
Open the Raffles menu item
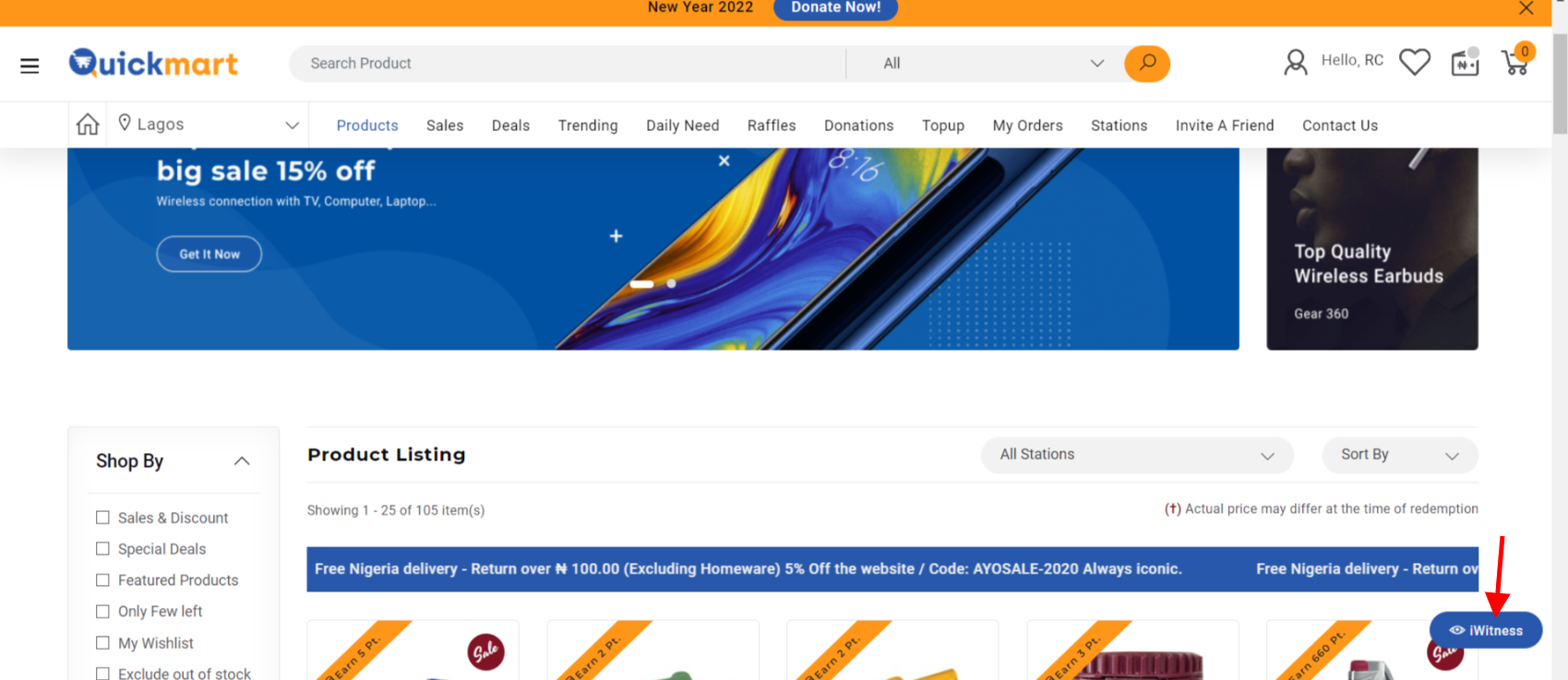771,125
